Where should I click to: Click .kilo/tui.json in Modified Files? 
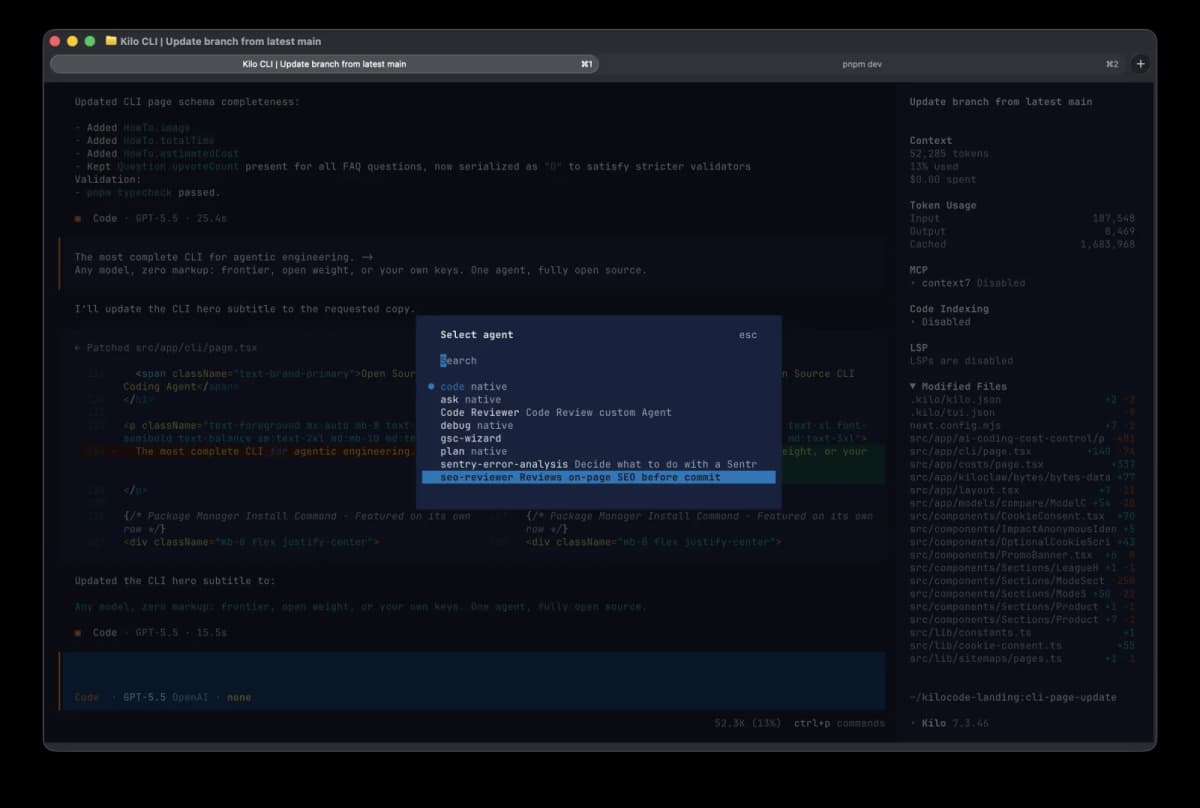tap(1022, 412)
